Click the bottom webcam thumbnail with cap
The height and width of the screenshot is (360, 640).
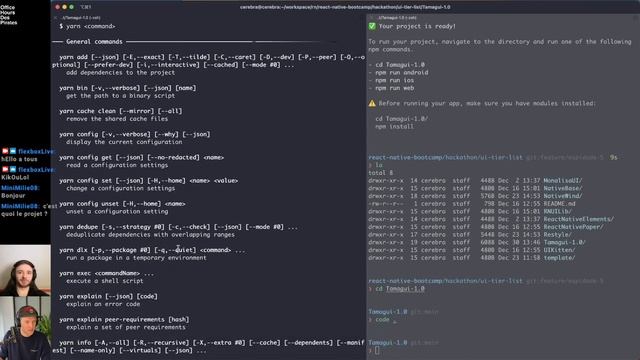coord(25,328)
